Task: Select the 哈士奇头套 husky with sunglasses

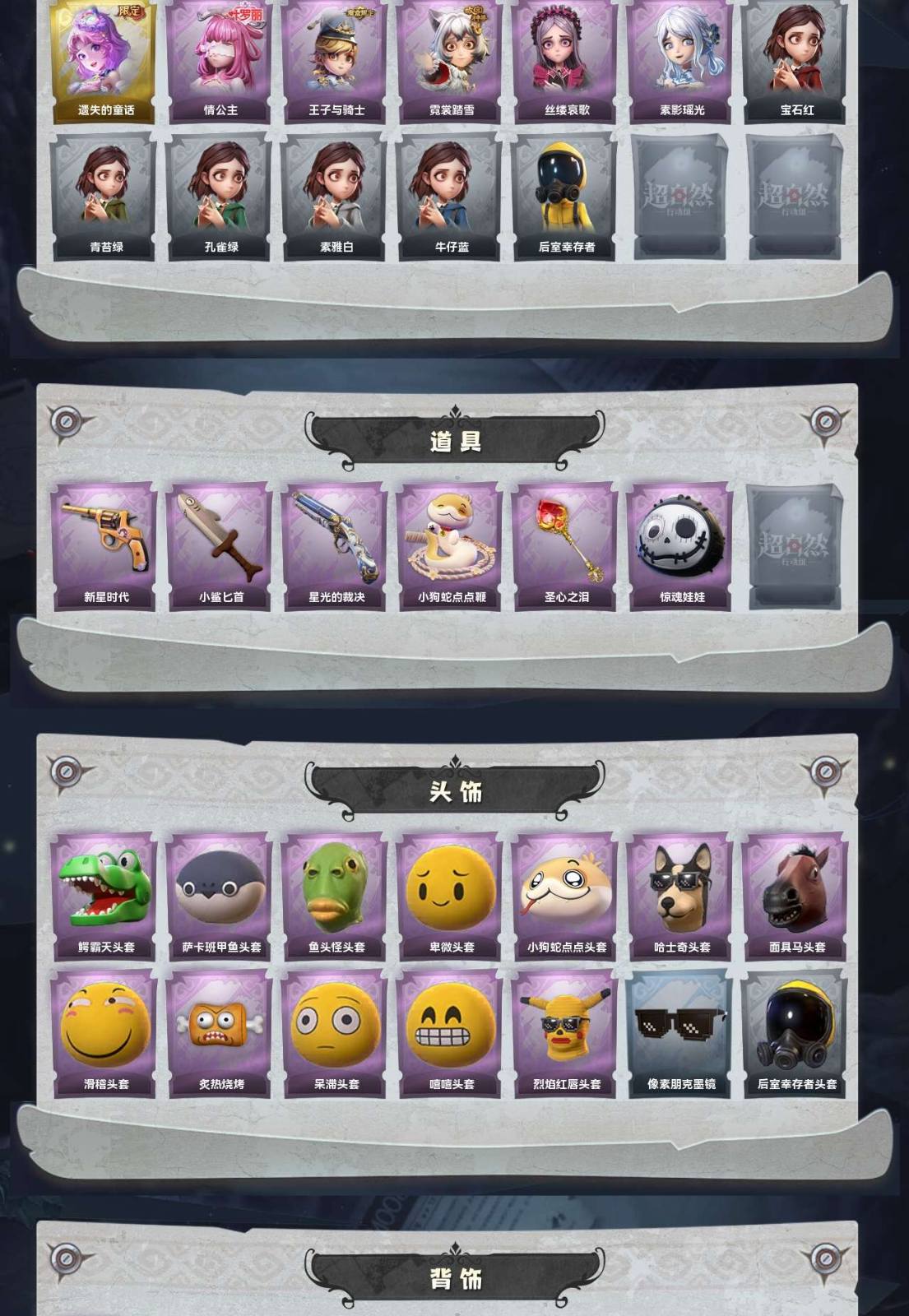Action: (x=680, y=897)
